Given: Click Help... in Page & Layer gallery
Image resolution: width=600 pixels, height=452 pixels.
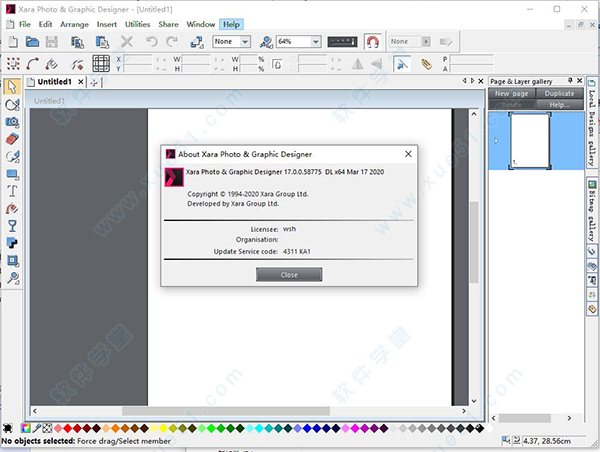Looking at the screenshot, I should click(559, 104).
